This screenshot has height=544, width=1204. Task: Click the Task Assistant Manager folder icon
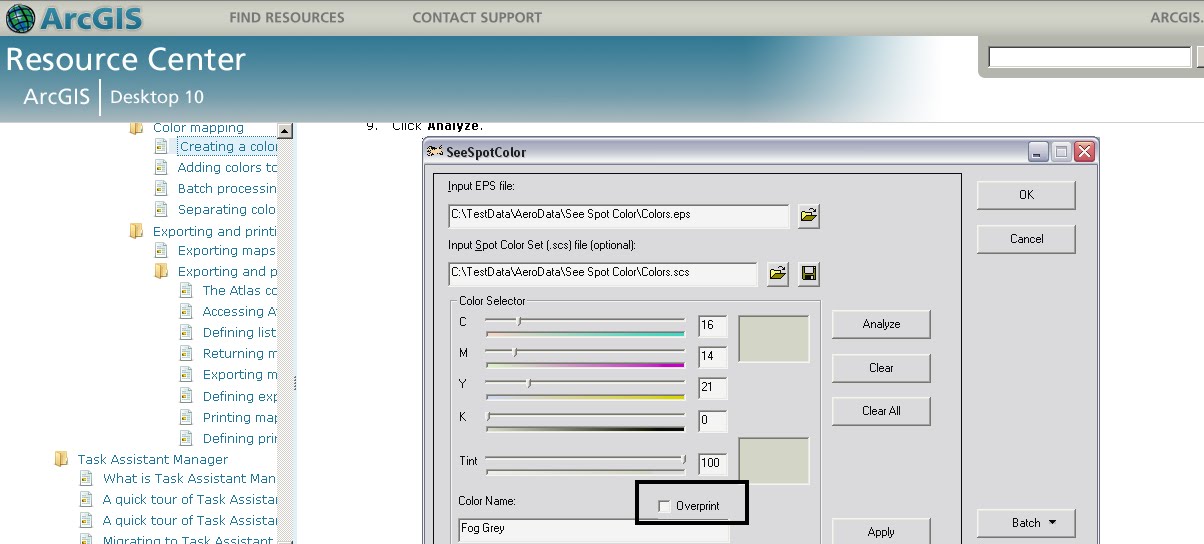pyautogui.click(x=61, y=459)
